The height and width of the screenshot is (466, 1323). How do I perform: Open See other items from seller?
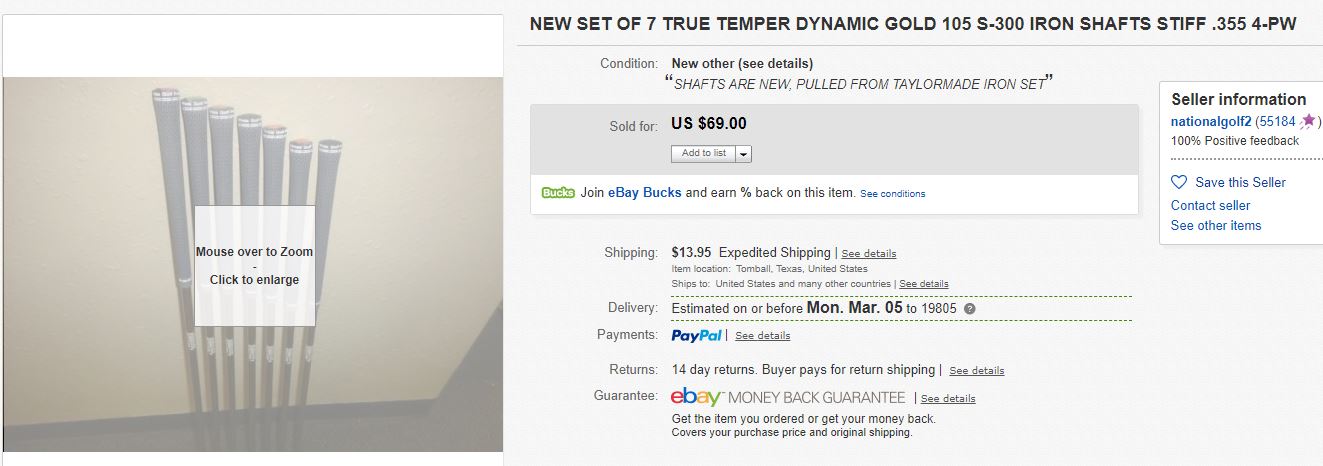(x=1216, y=225)
